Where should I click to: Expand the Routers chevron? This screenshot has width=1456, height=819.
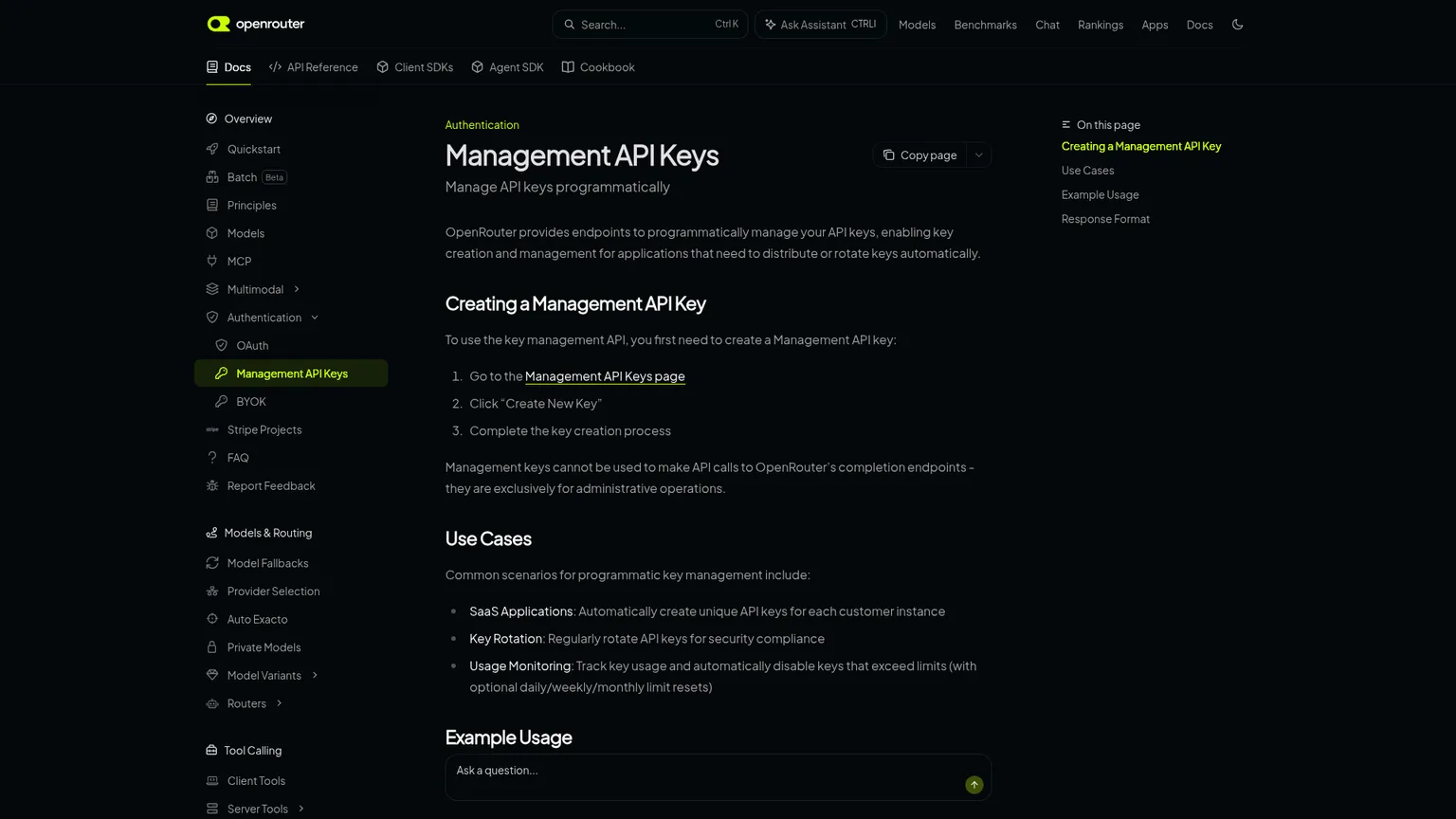point(280,703)
